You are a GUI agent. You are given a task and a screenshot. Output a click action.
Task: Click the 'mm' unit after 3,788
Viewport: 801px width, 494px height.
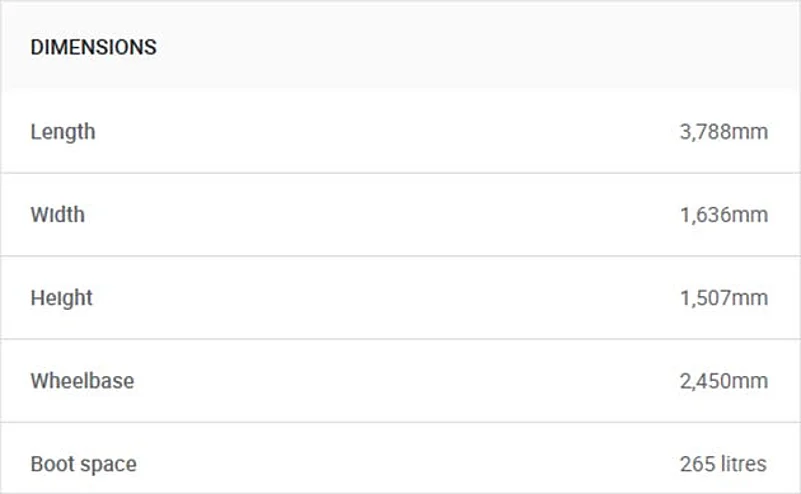pyautogui.click(x=750, y=131)
